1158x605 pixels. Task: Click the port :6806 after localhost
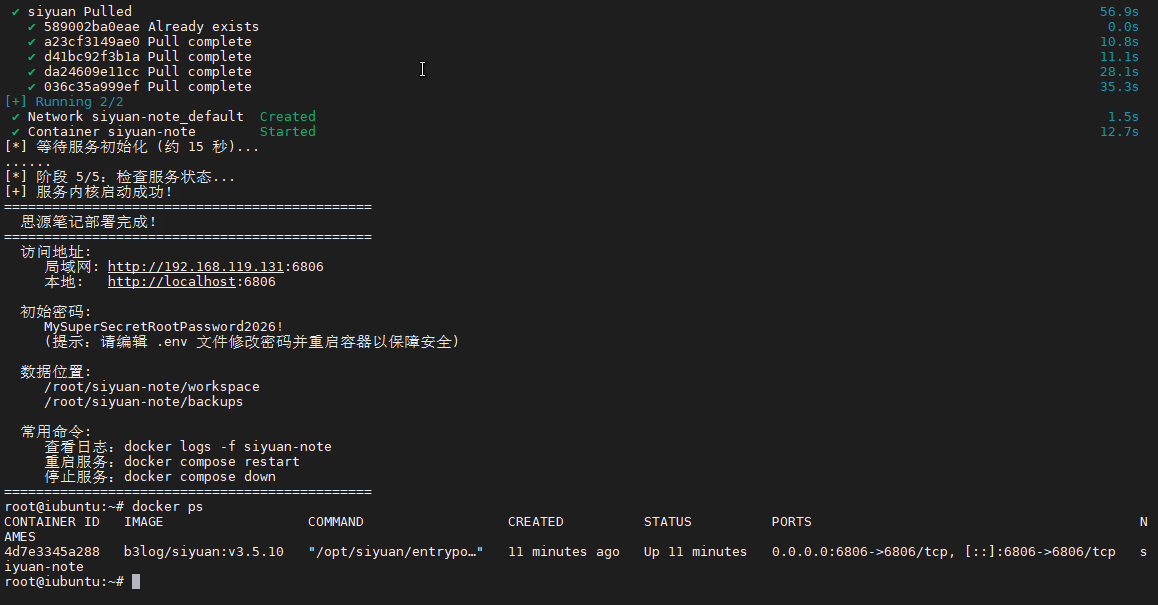pos(256,281)
